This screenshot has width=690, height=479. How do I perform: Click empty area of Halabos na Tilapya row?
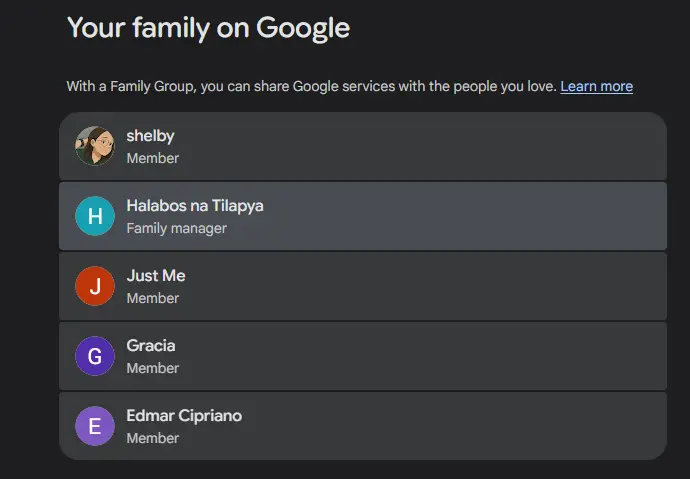pos(462,216)
